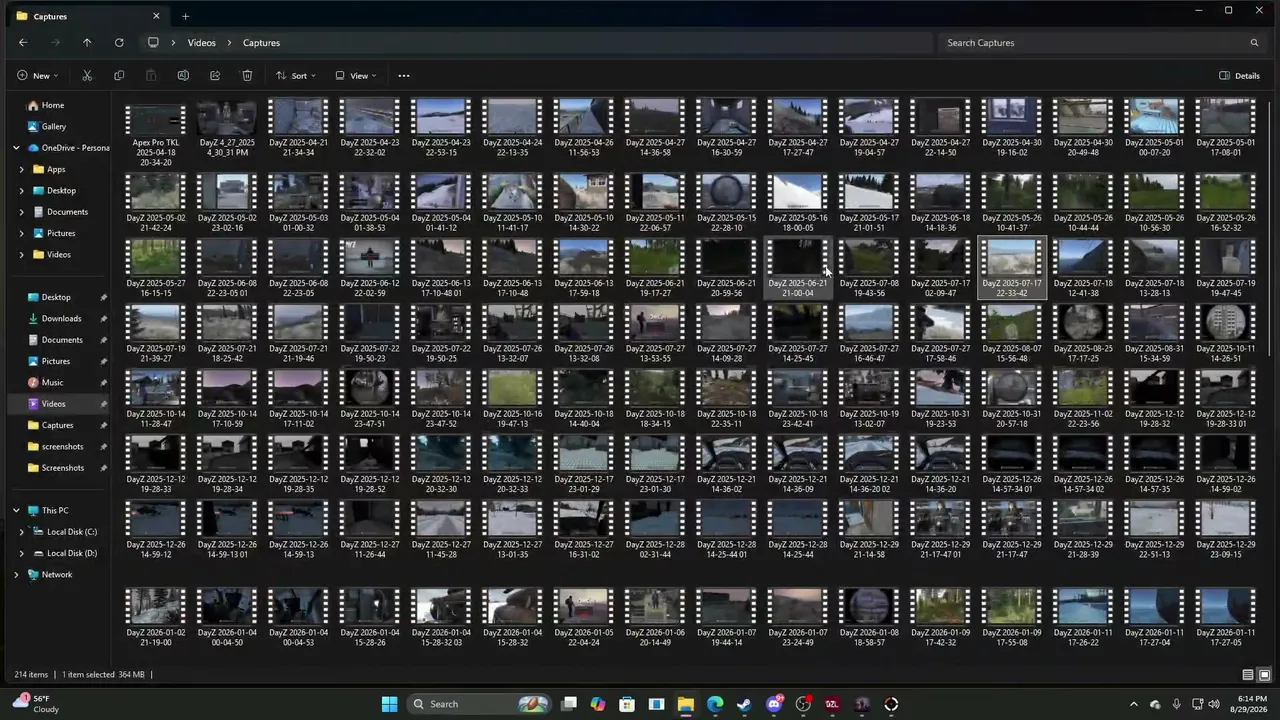Select video DayZ 2025-05-01 17-08-01
This screenshot has height=720, width=1280.
(1226, 129)
